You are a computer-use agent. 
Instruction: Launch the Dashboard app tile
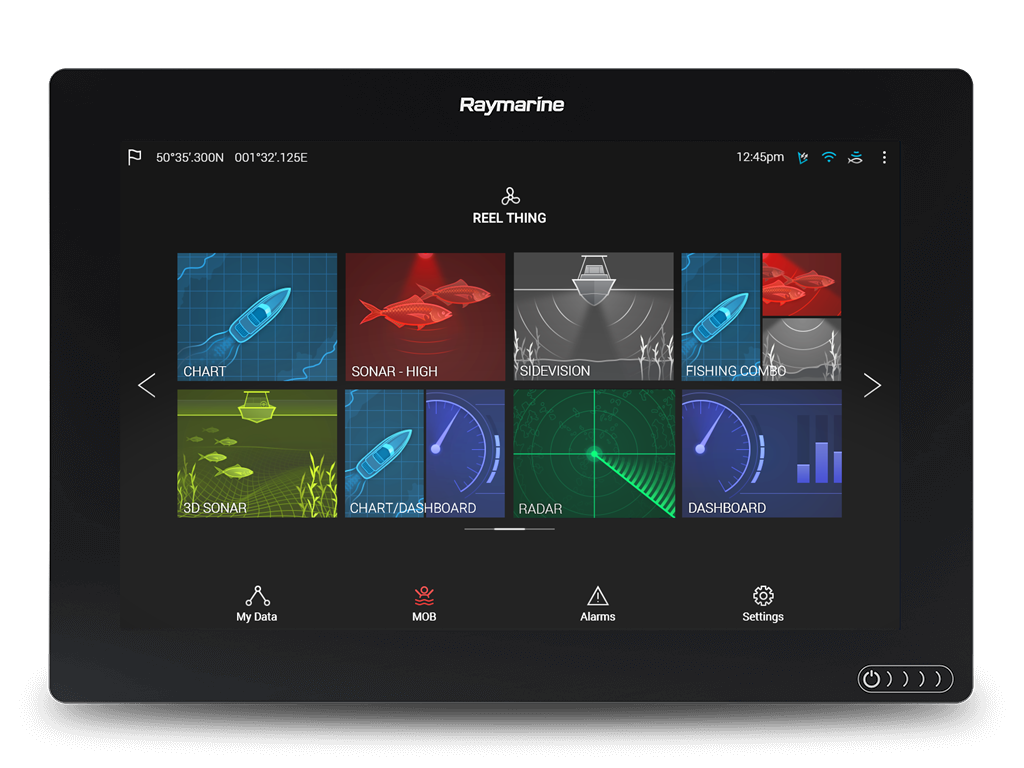click(x=761, y=454)
